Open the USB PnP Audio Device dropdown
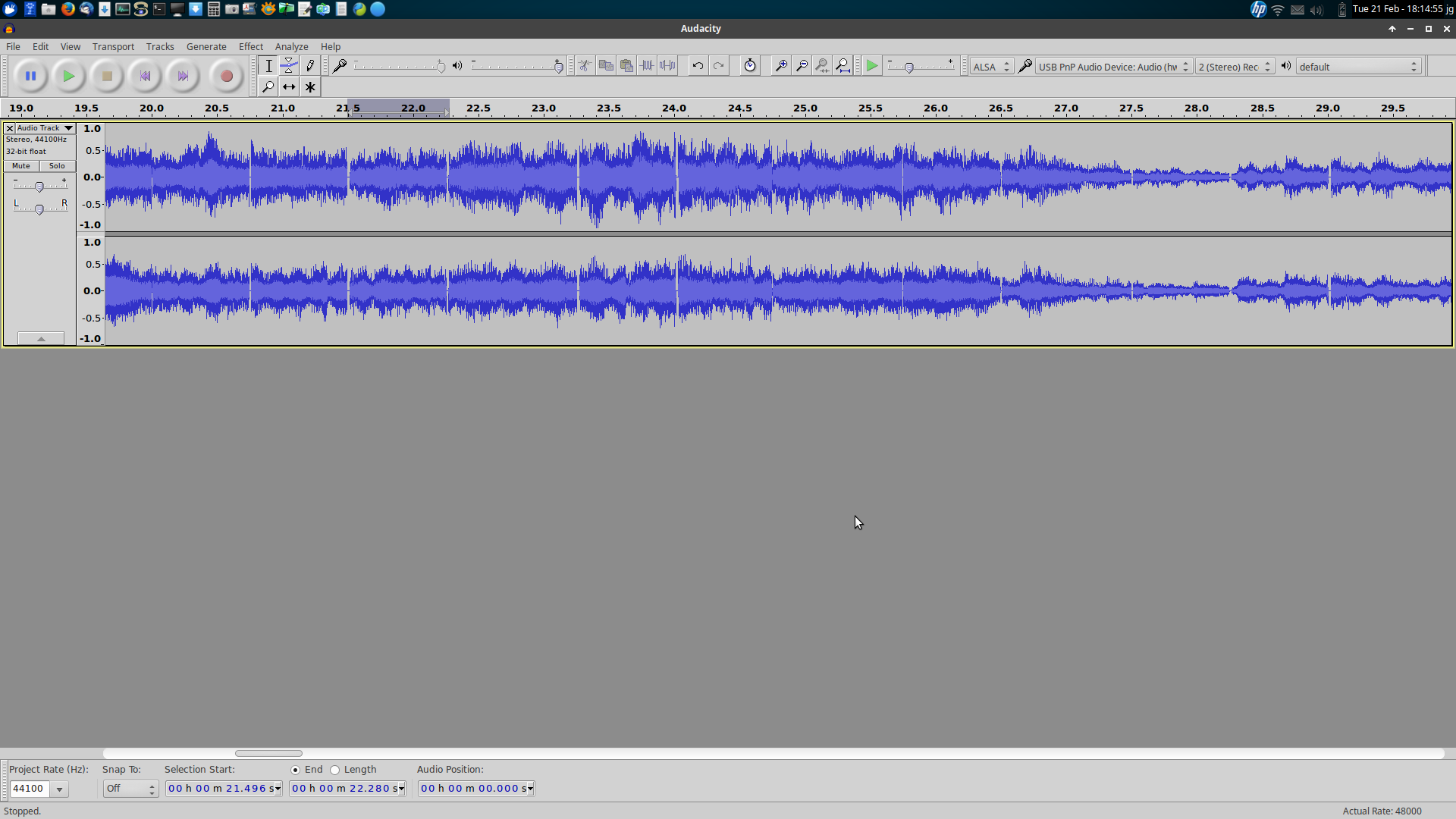1456x819 pixels. click(1113, 67)
